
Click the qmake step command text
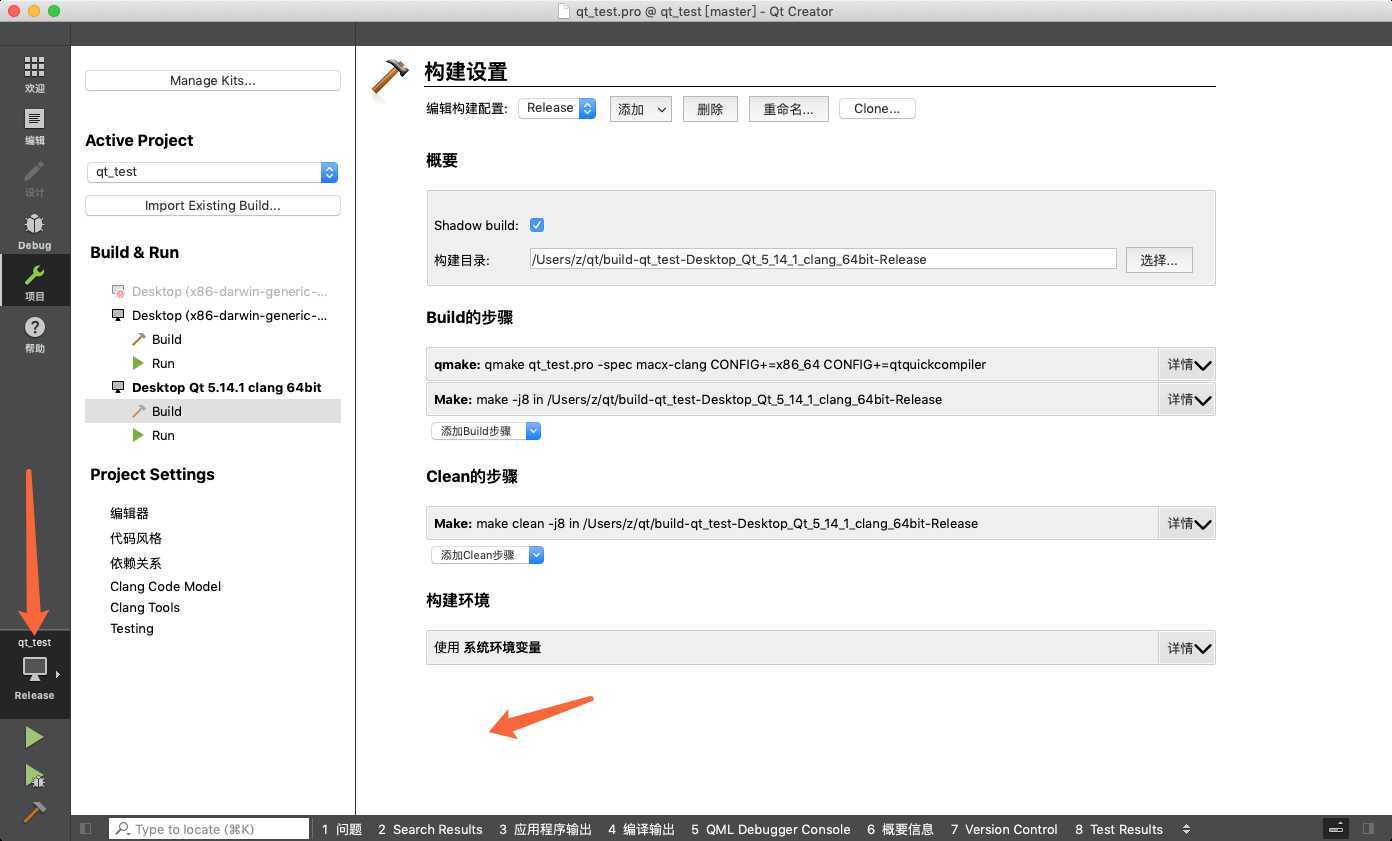tap(710, 364)
